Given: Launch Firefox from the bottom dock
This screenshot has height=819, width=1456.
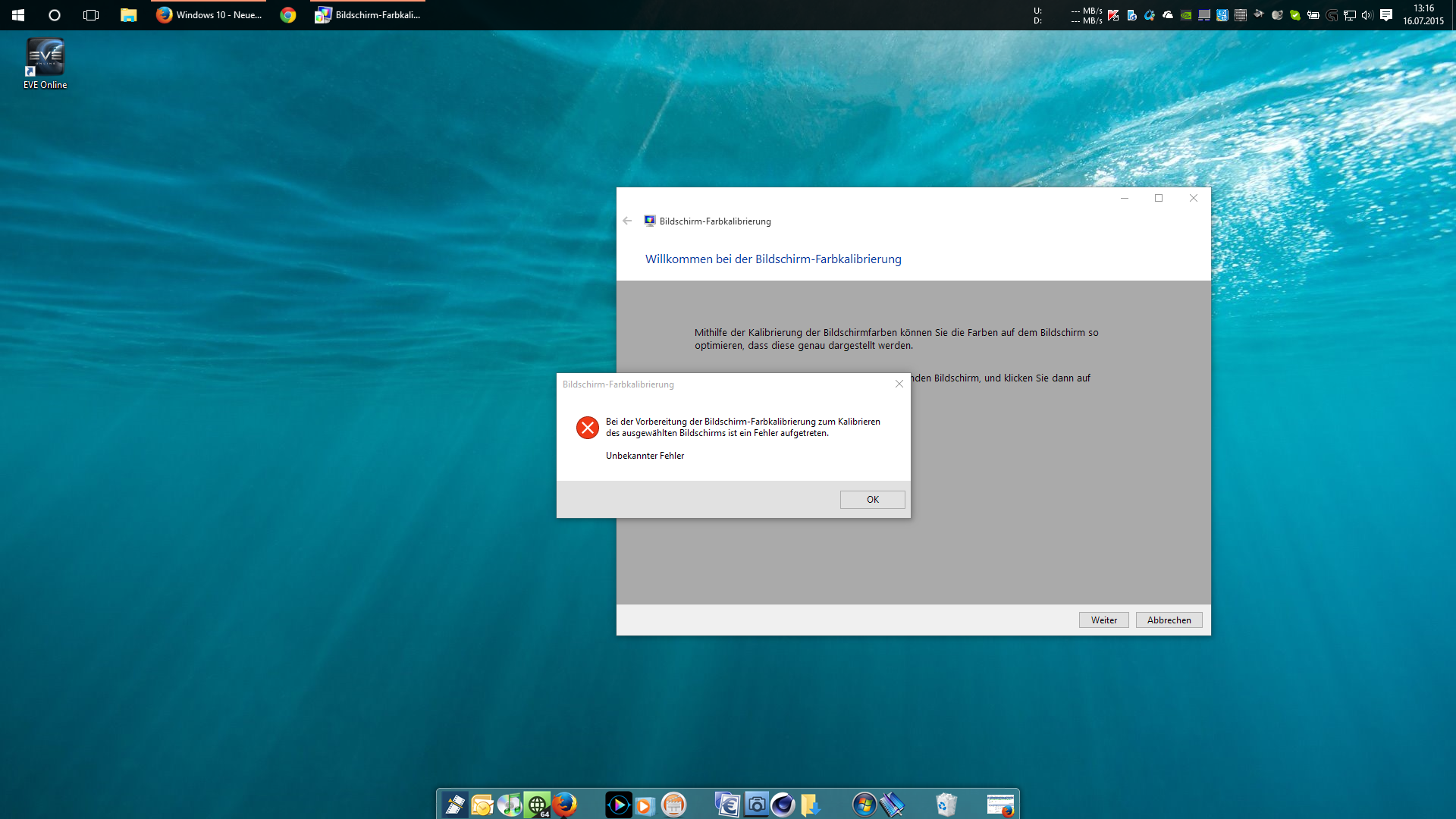Looking at the screenshot, I should pyautogui.click(x=563, y=804).
